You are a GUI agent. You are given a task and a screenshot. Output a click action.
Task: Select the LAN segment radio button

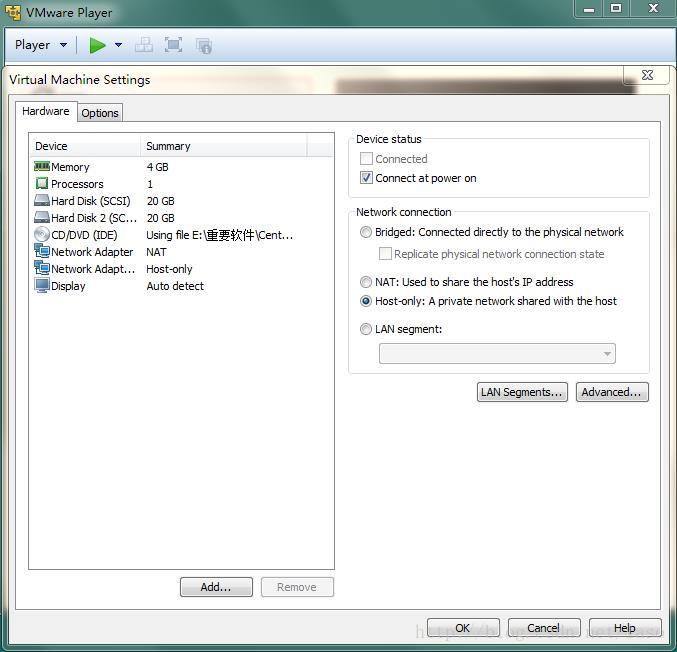[x=366, y=329]
